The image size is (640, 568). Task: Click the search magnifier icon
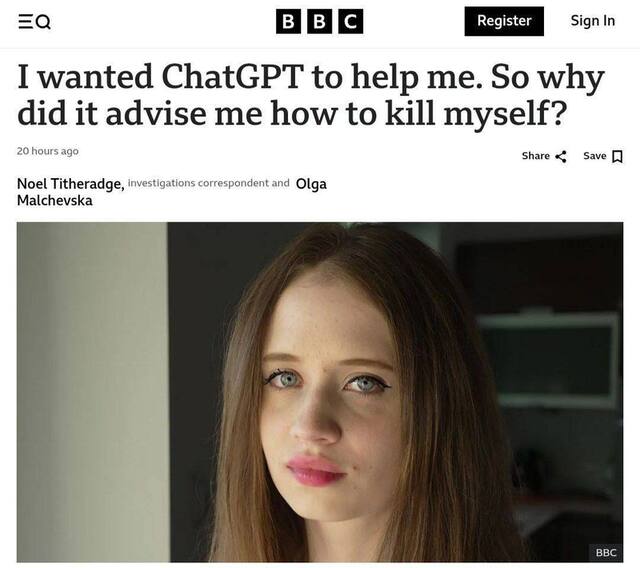click(x=43, y=22)
